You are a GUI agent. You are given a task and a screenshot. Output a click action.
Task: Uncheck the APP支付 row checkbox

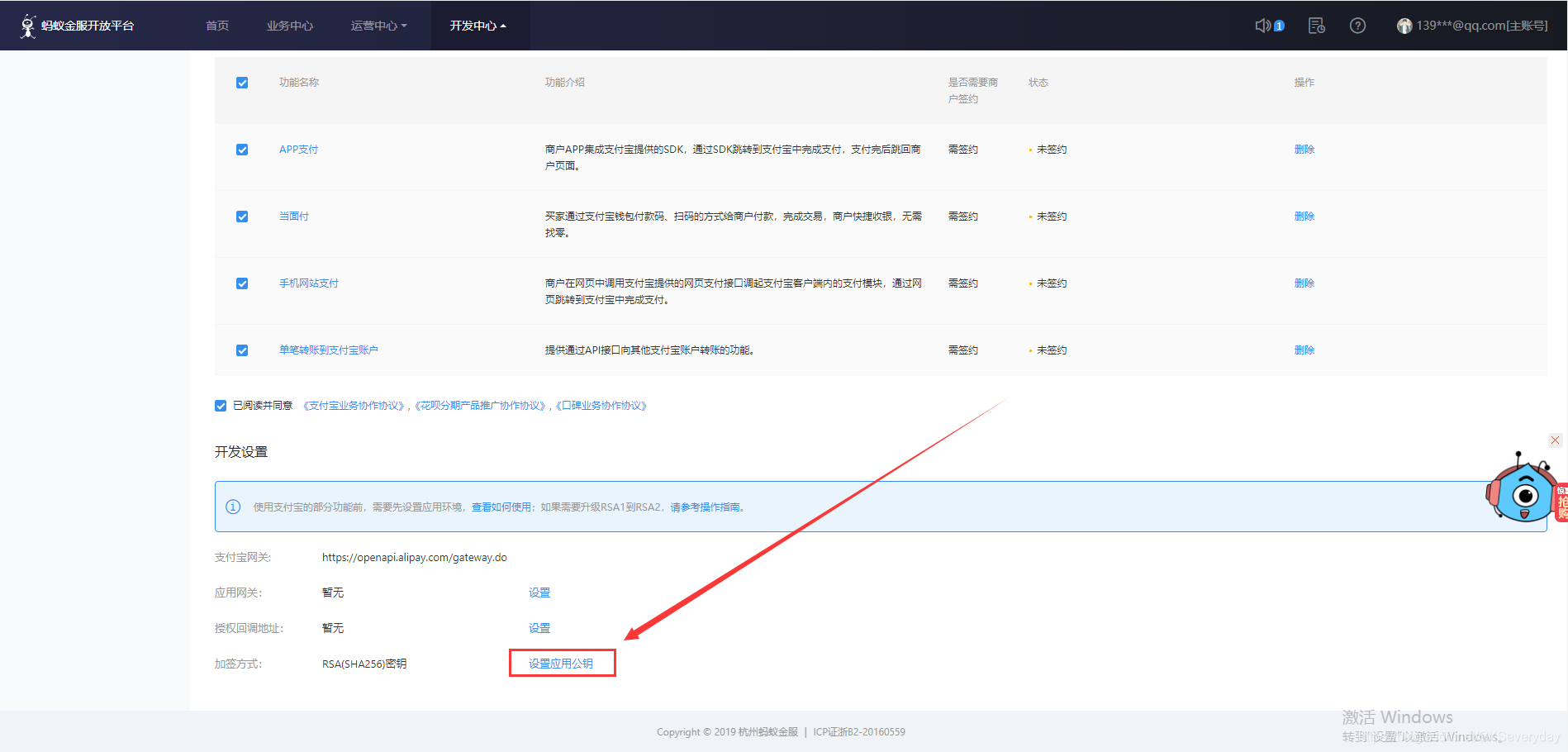pos(242,150)
